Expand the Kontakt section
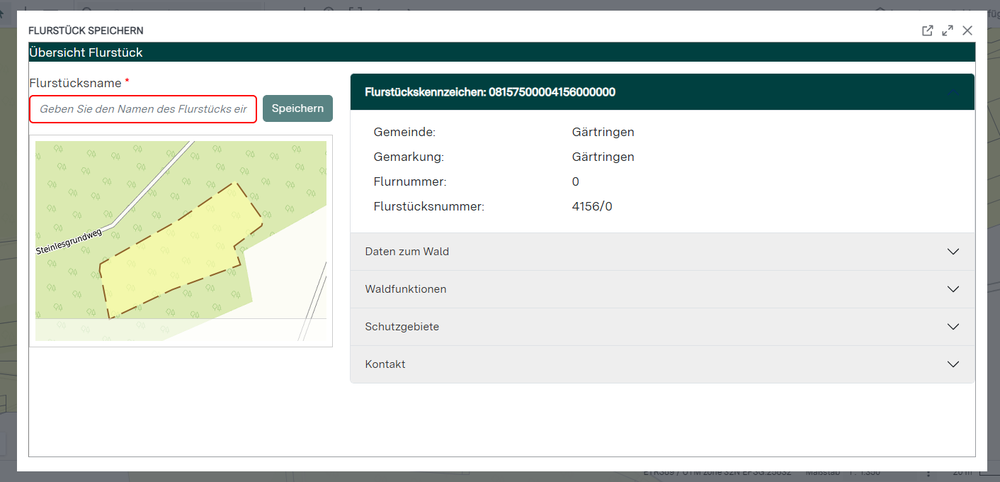Screen dimensions: 1000x482 [x=662, y=364]
